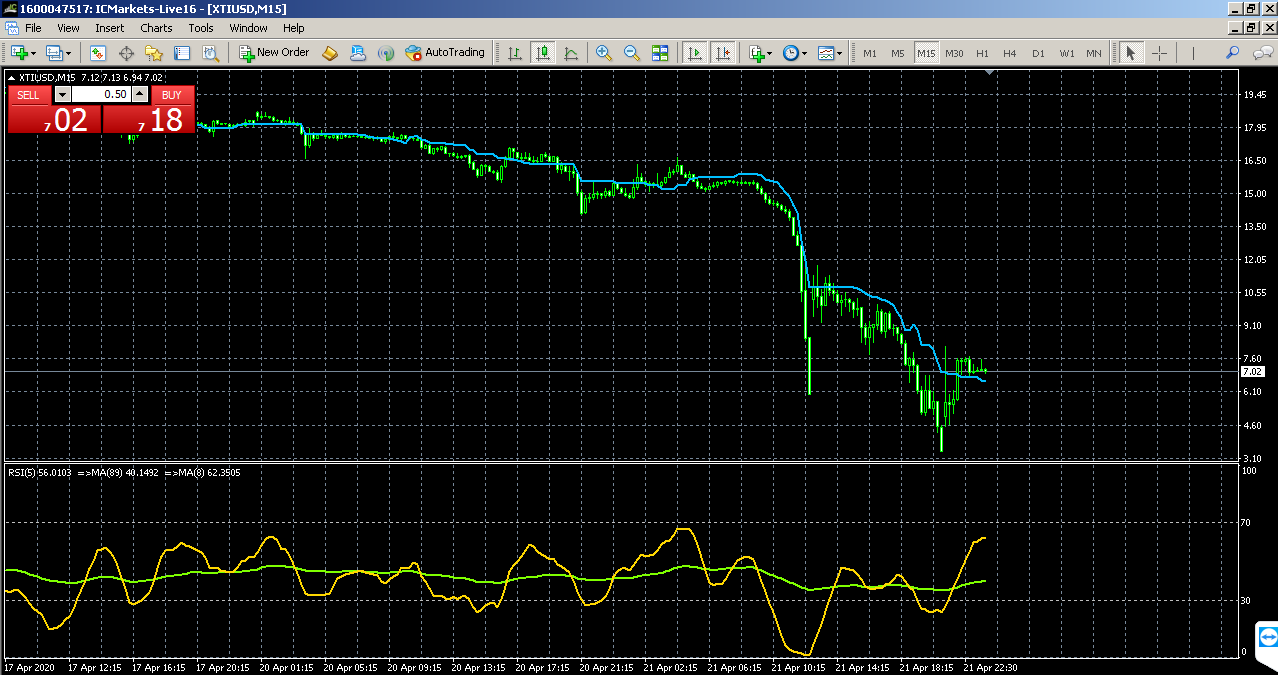The image size is (1278, 675).
Task: Expand the Indicators dropdown arrow
Action: coord(770,53)
